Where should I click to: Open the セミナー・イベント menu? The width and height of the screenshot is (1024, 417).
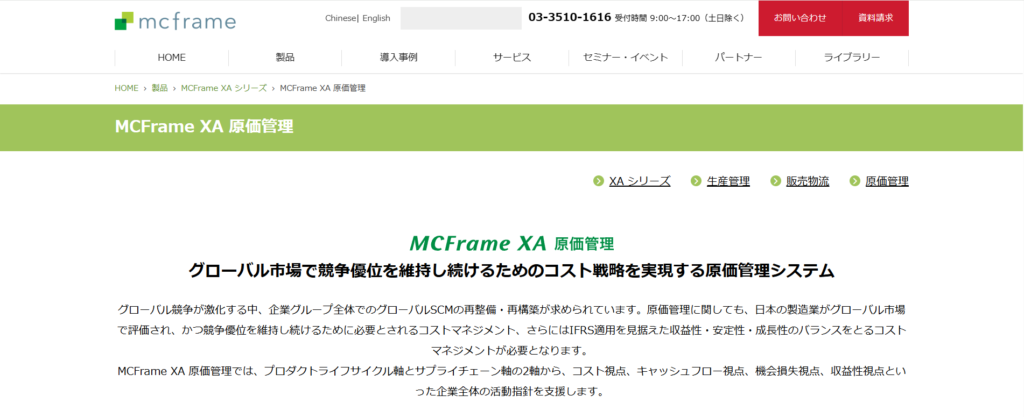pyautogui.click(x=626, y=57)
